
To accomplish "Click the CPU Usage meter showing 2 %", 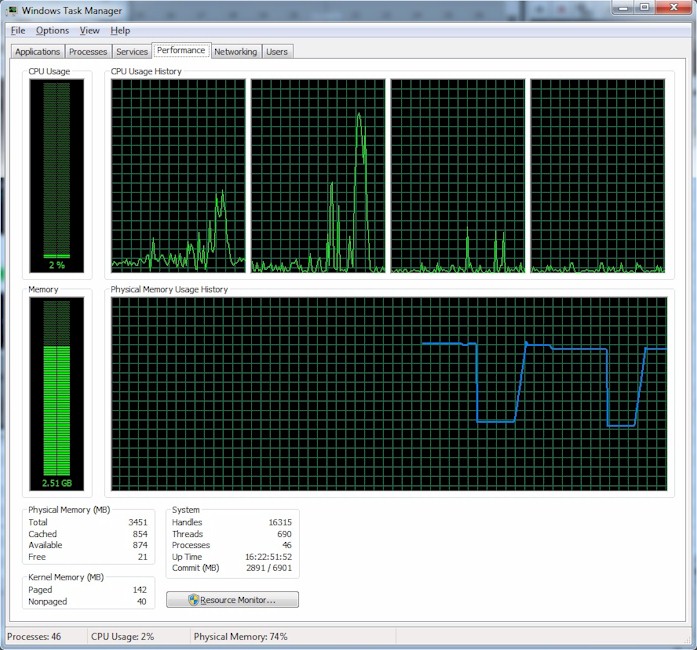I will (x=56, y=176).
